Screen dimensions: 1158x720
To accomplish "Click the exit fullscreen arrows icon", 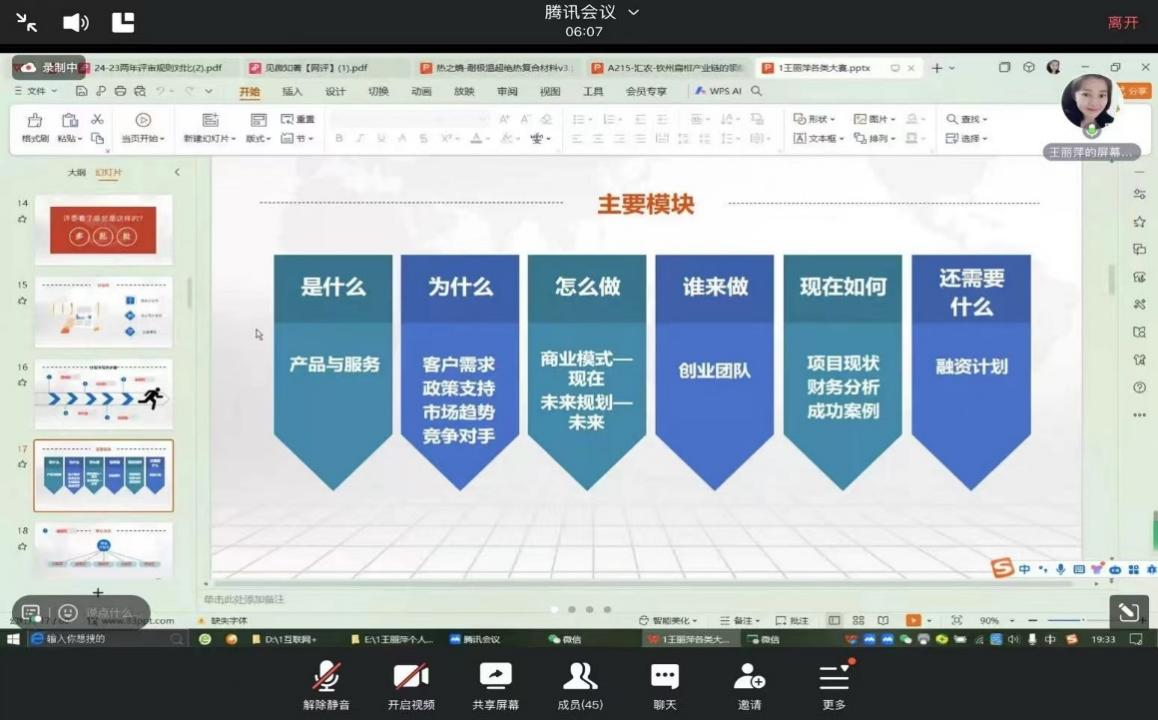I will [27, 22].
